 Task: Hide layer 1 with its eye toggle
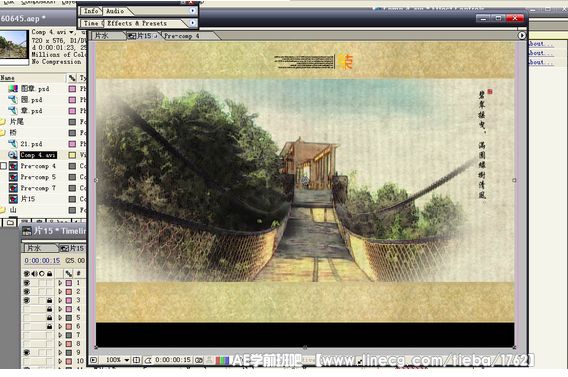tap(26, 283)
